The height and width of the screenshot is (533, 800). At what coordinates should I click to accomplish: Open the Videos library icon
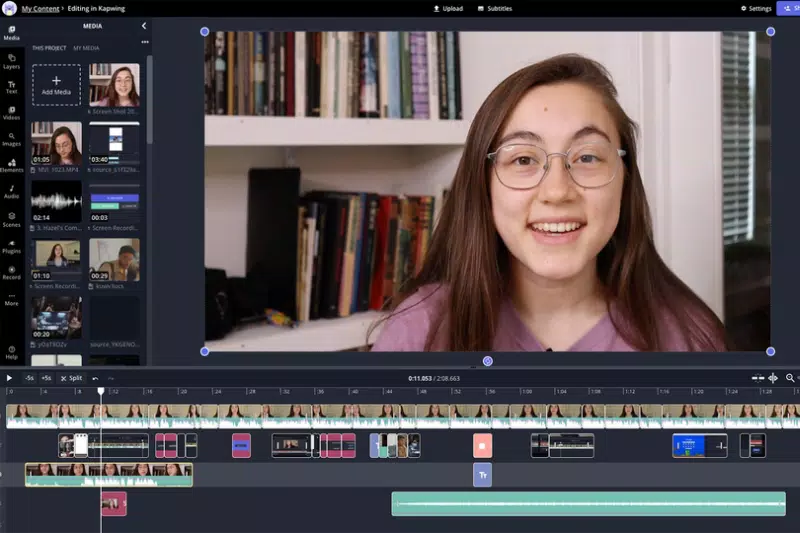(x=11, y=114)
